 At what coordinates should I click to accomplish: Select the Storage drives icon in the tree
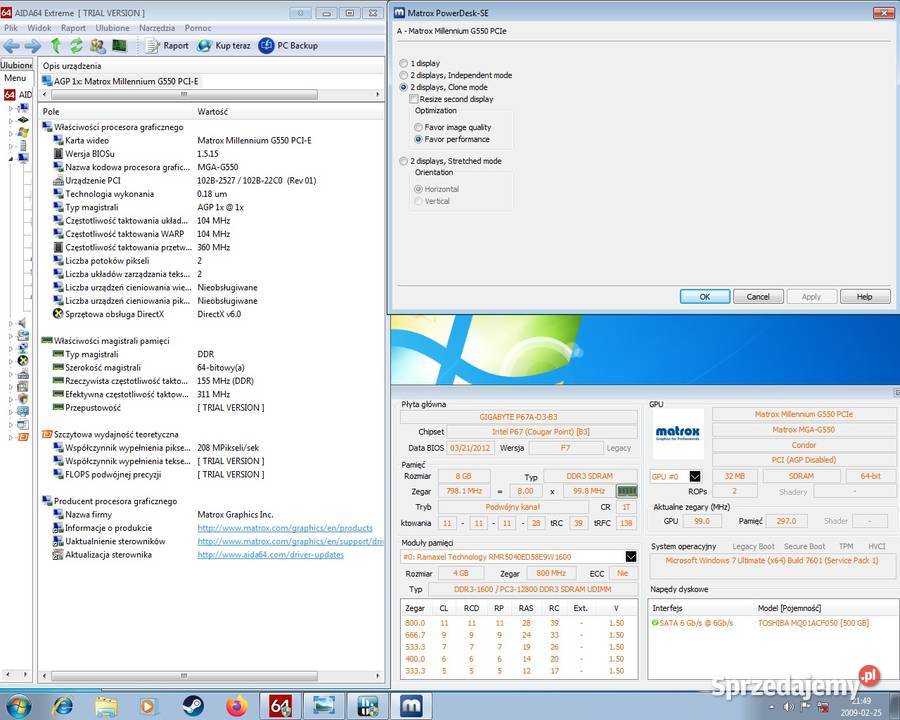23,335
